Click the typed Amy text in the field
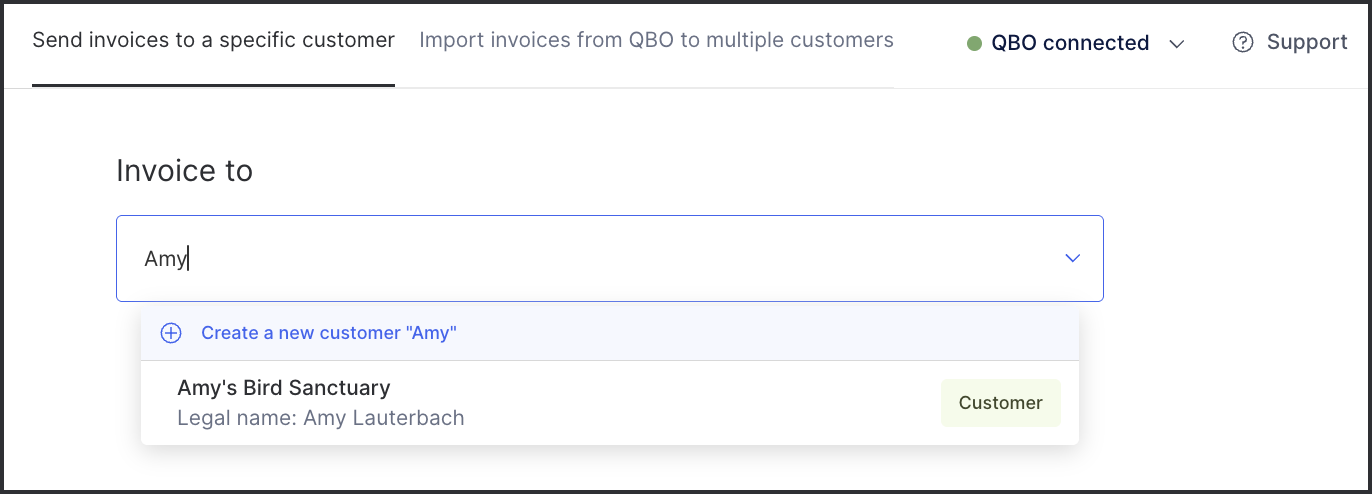The width and height of the screenshot is (1372, 494). [x=166, y=259]
